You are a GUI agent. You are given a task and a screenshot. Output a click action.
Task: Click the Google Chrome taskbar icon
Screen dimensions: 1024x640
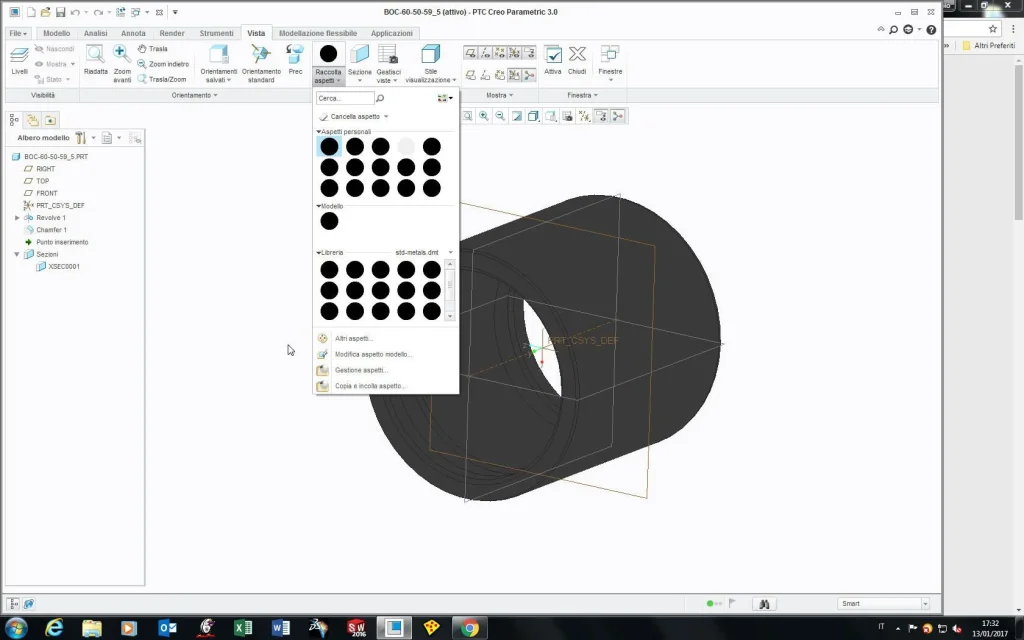pyautogui.click(x=470, y=628)
